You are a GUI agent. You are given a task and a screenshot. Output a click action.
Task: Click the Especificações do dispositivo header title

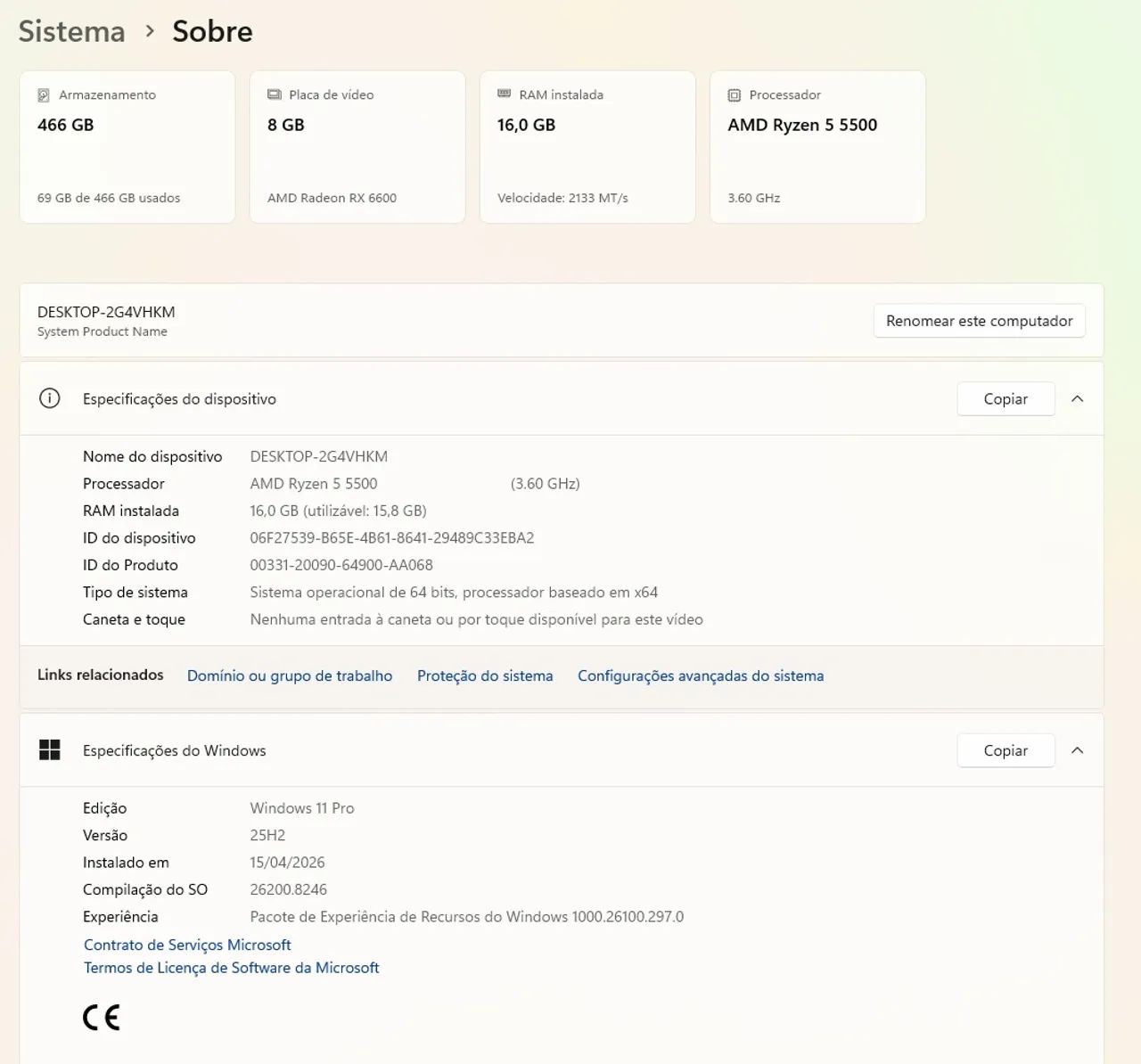point(179,399)
